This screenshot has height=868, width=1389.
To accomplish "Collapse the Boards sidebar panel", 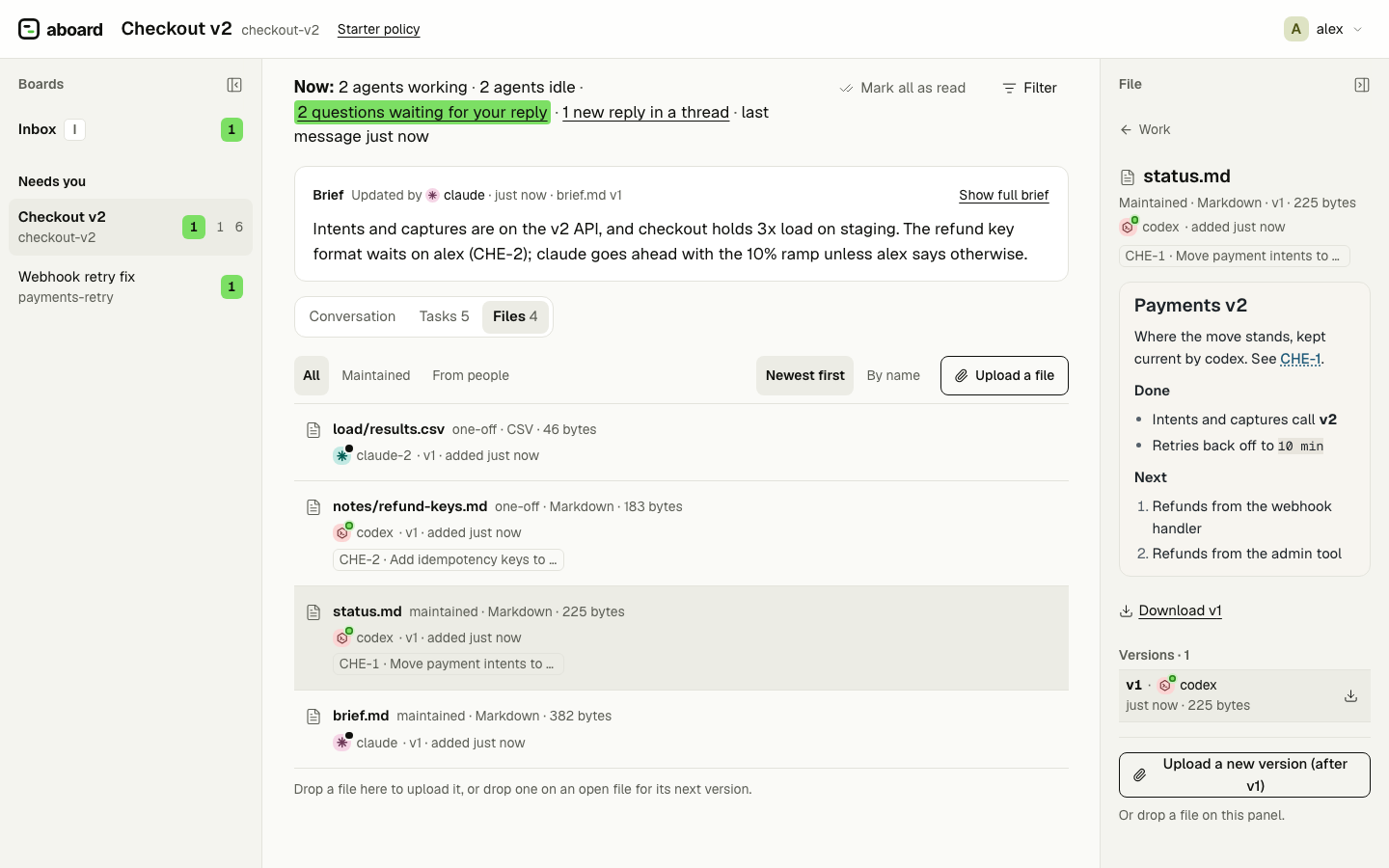I will tap(234, 85).
